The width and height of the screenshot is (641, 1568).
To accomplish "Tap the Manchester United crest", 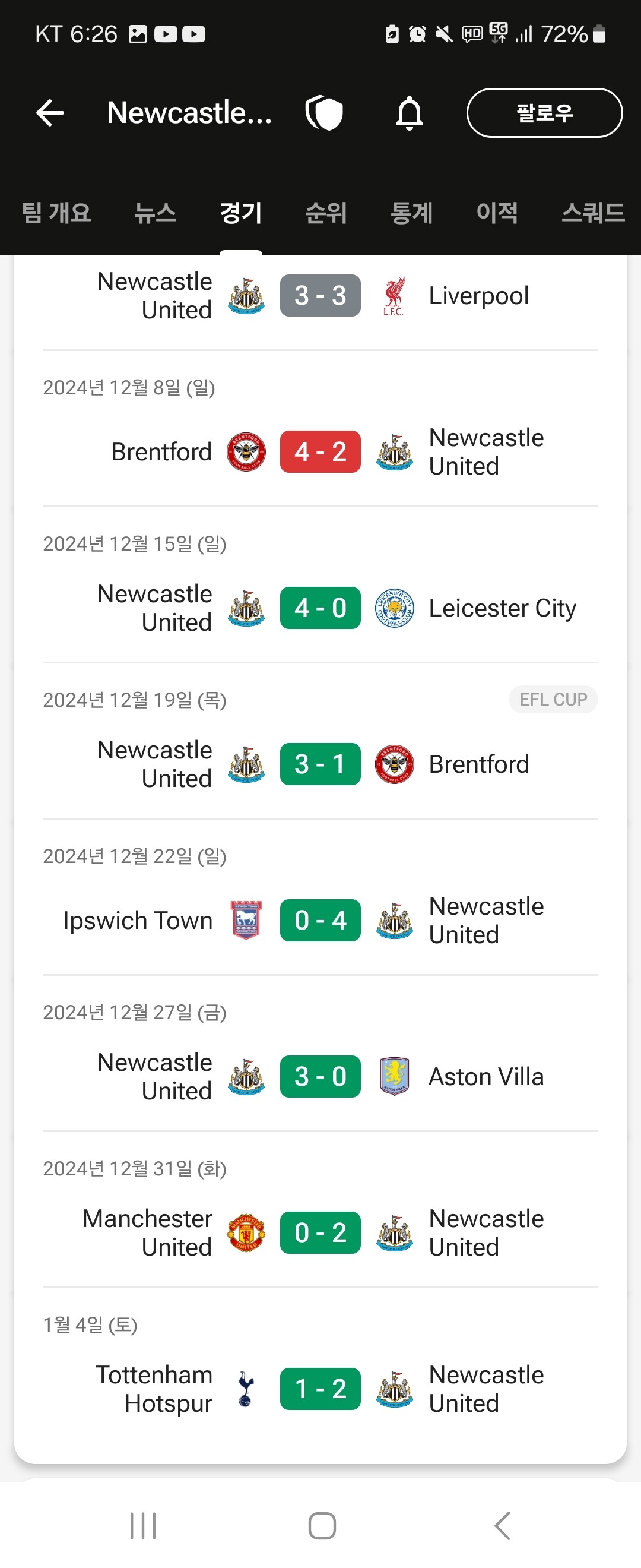I will click(246, 1232).
